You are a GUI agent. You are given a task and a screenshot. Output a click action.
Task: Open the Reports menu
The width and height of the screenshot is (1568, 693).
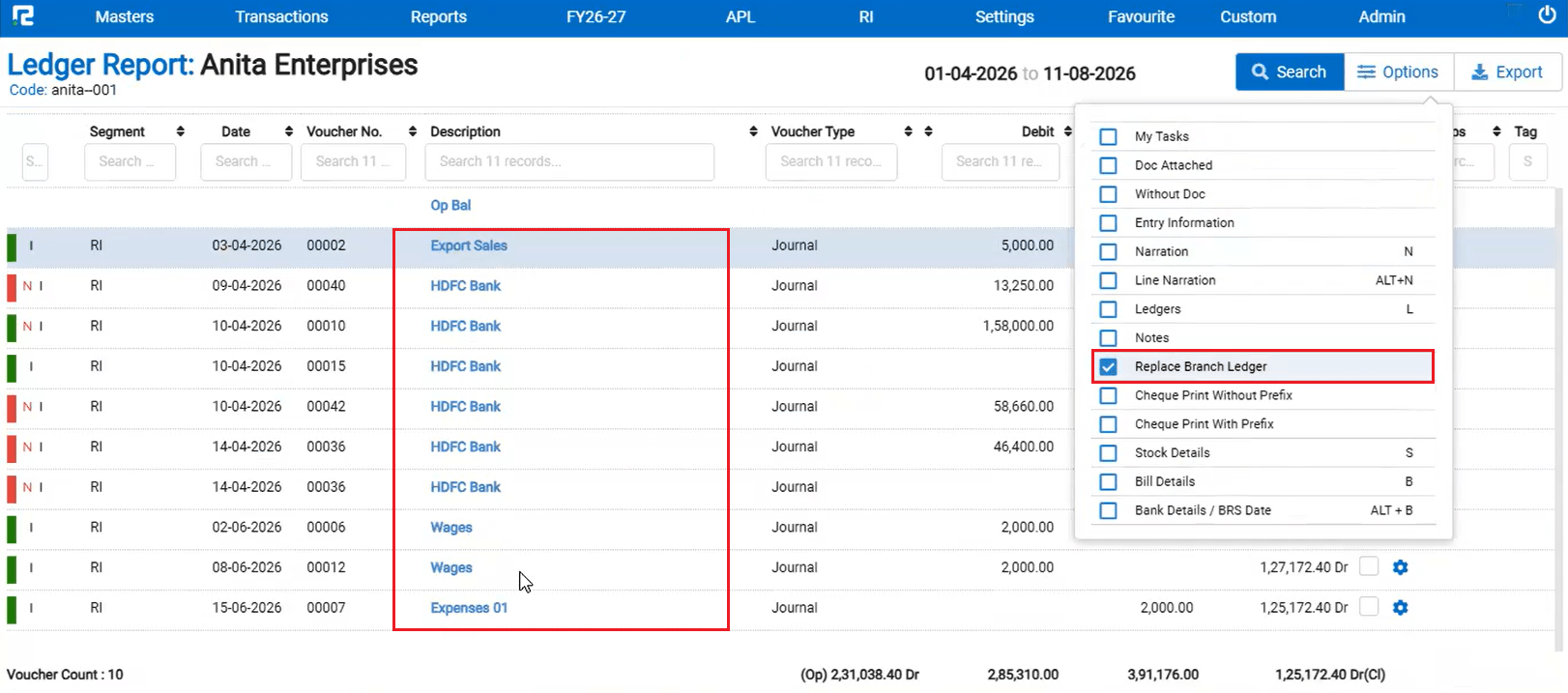pos(438,16)
